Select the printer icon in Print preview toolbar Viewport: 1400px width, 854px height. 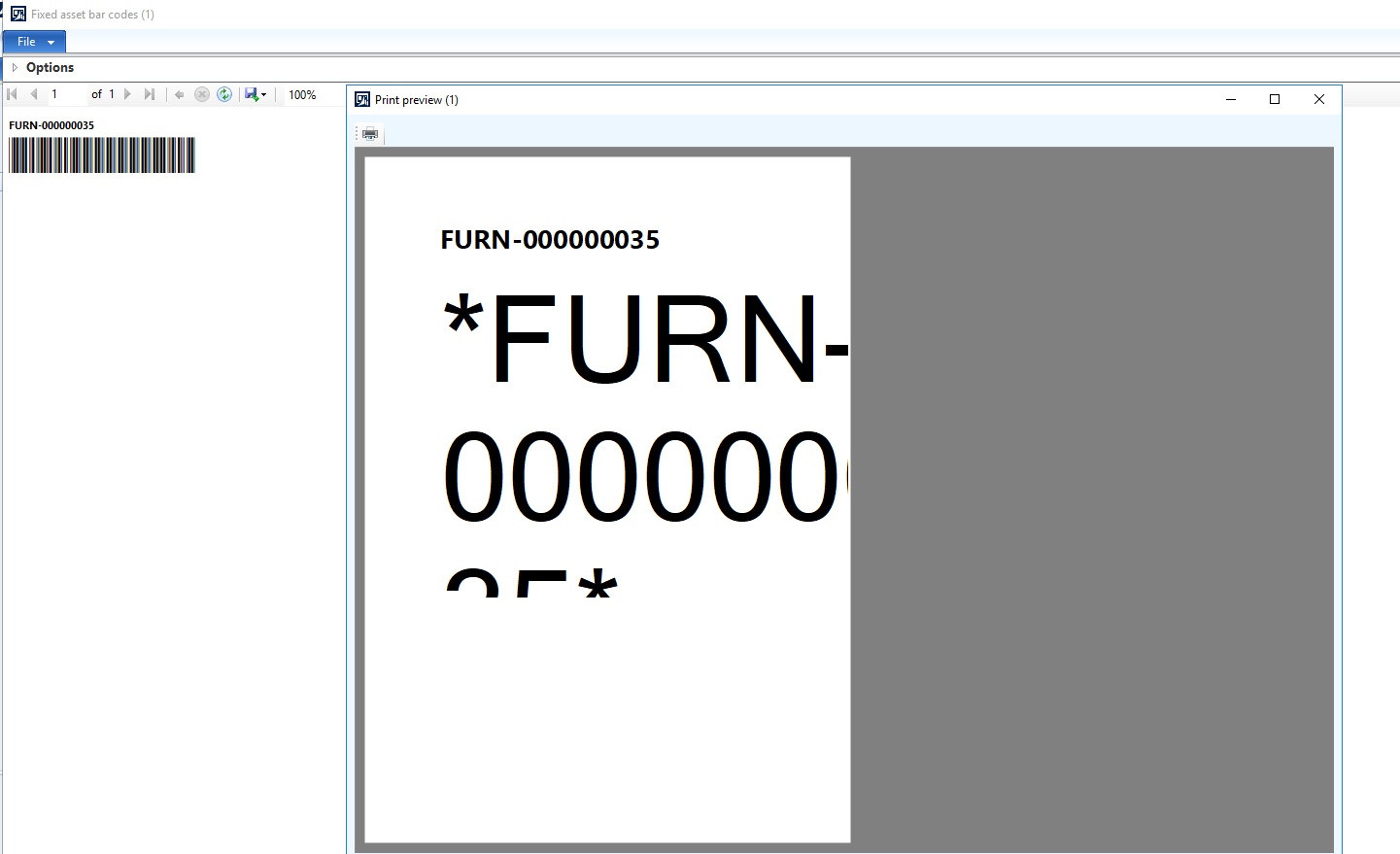coord(369,133)
